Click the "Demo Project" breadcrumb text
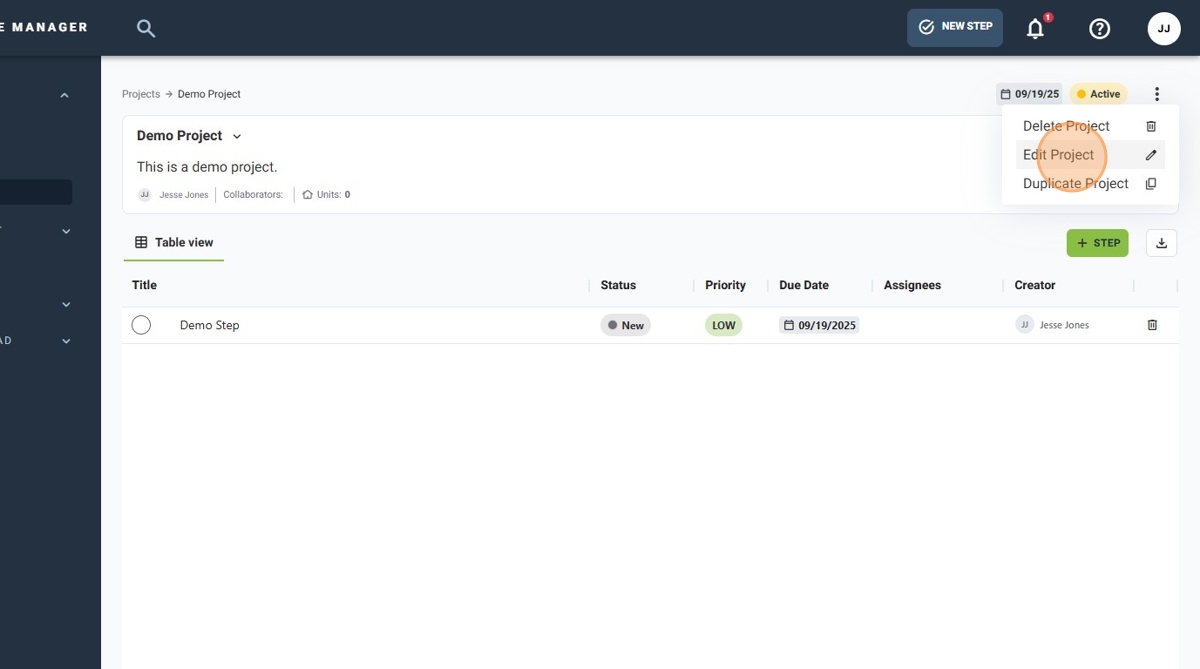 pos(209,94)
